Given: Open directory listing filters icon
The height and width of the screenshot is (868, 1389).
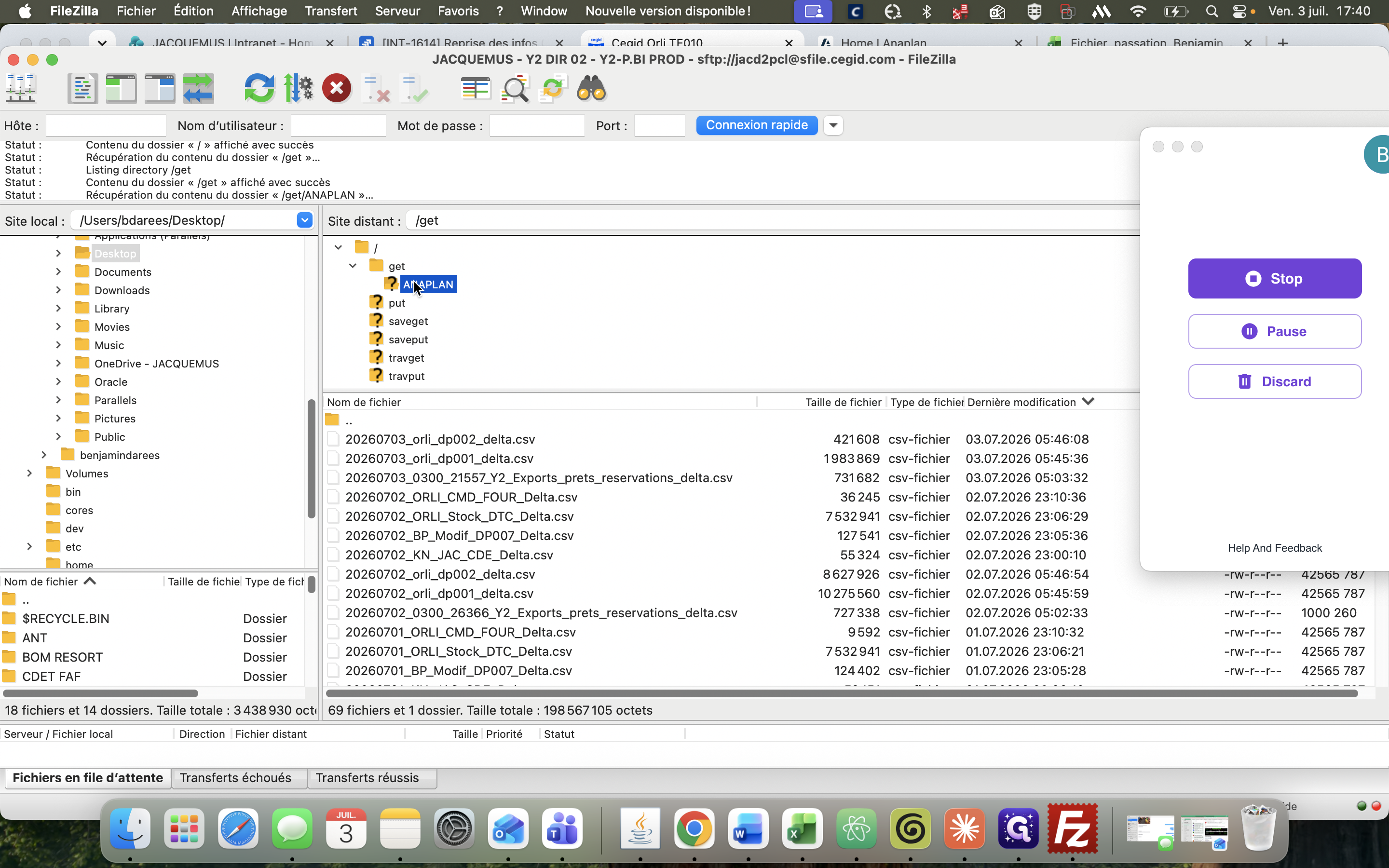Looking at the screenshot, I should point(475,89).
